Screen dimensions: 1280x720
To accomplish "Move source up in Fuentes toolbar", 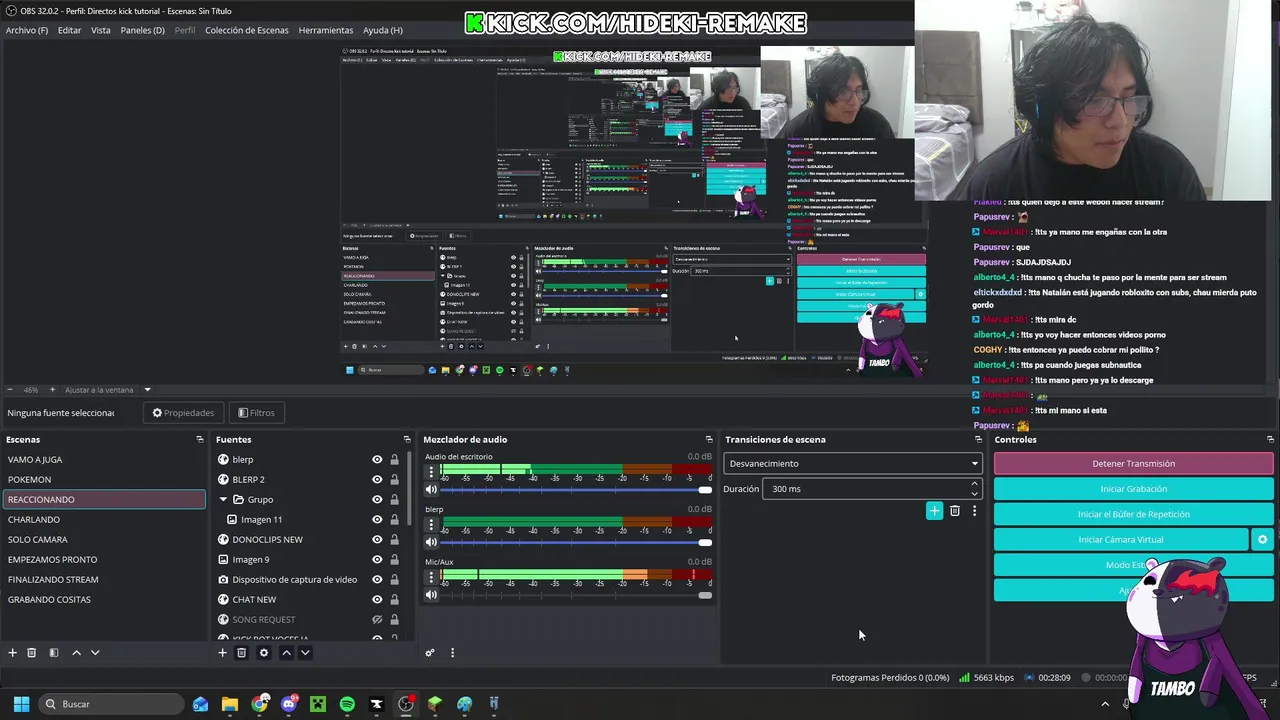I will 286,653.
